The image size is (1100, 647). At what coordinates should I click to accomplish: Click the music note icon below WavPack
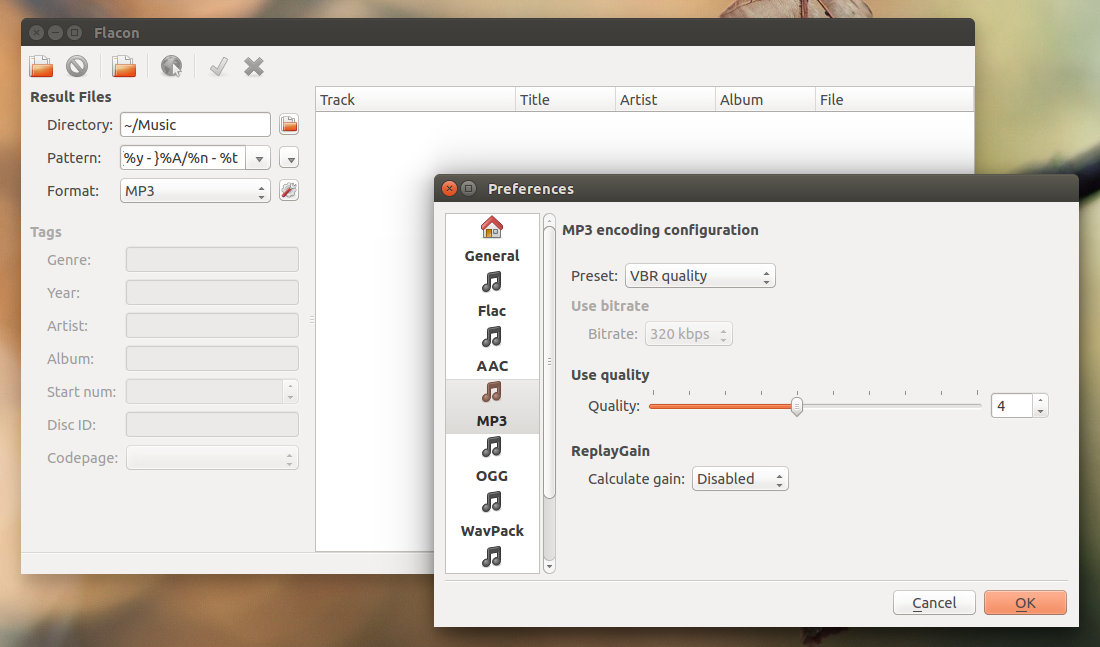point(492,557)
